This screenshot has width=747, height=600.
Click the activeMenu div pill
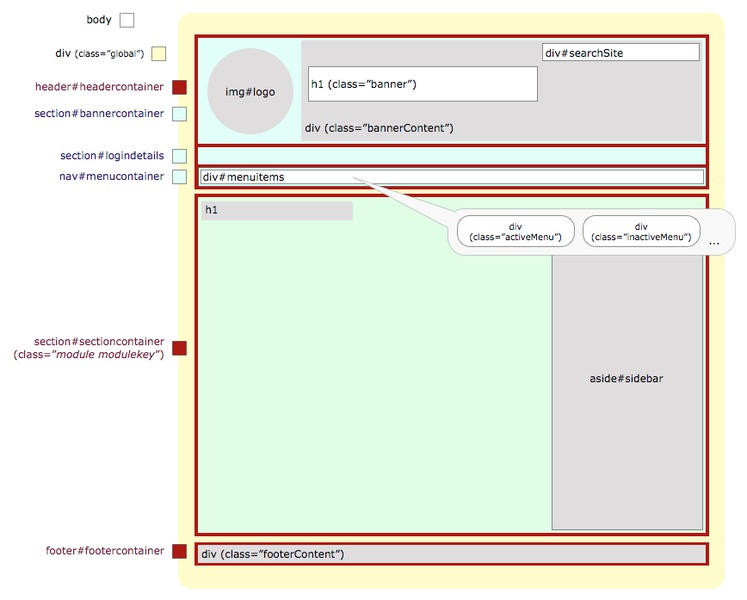coord(515,232)
